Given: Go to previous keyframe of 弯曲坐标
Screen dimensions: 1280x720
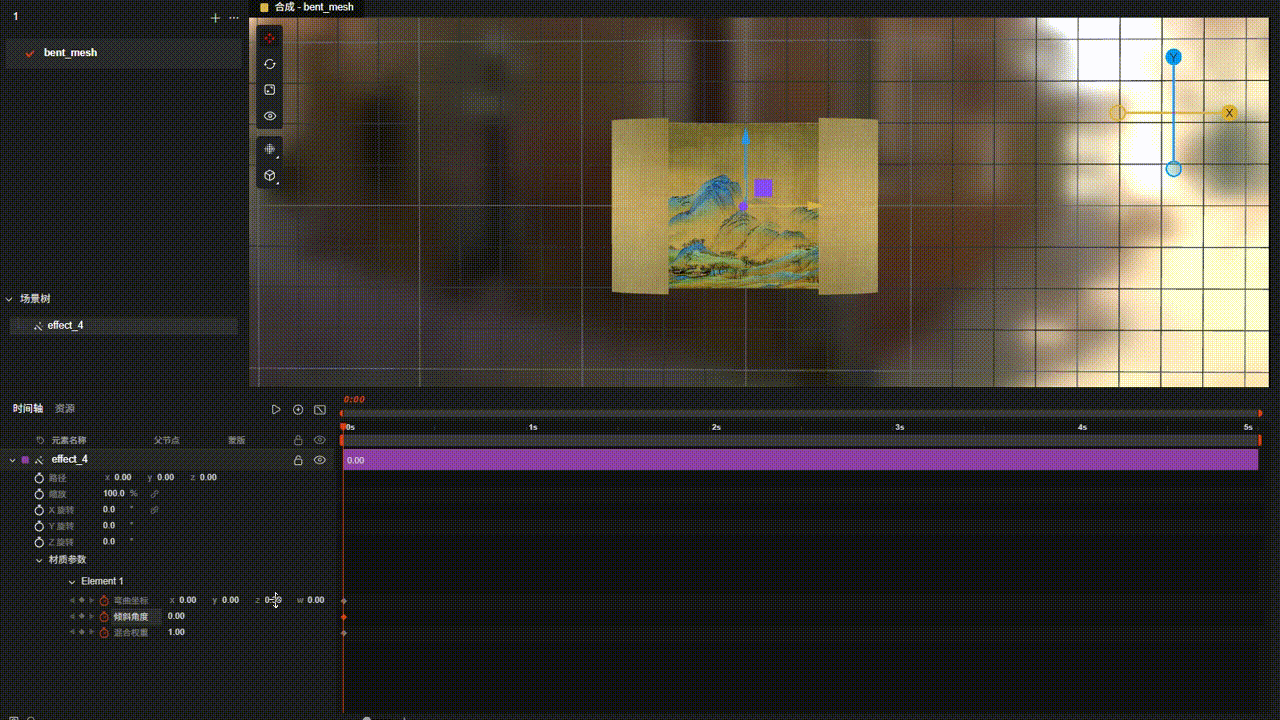Looking at the screenshot, I should point(72,601).
